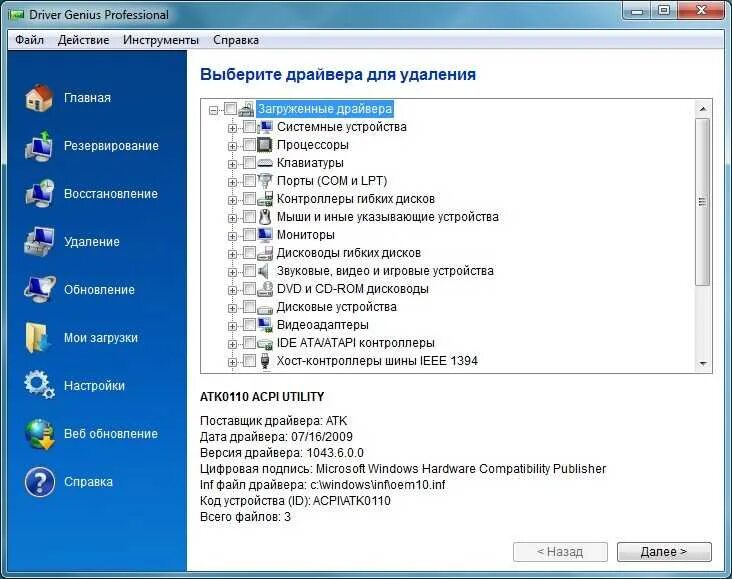Click the Мониторы monitor icon
The height and width of the screenshot is (579, 732).
click(x=265, y=235)
